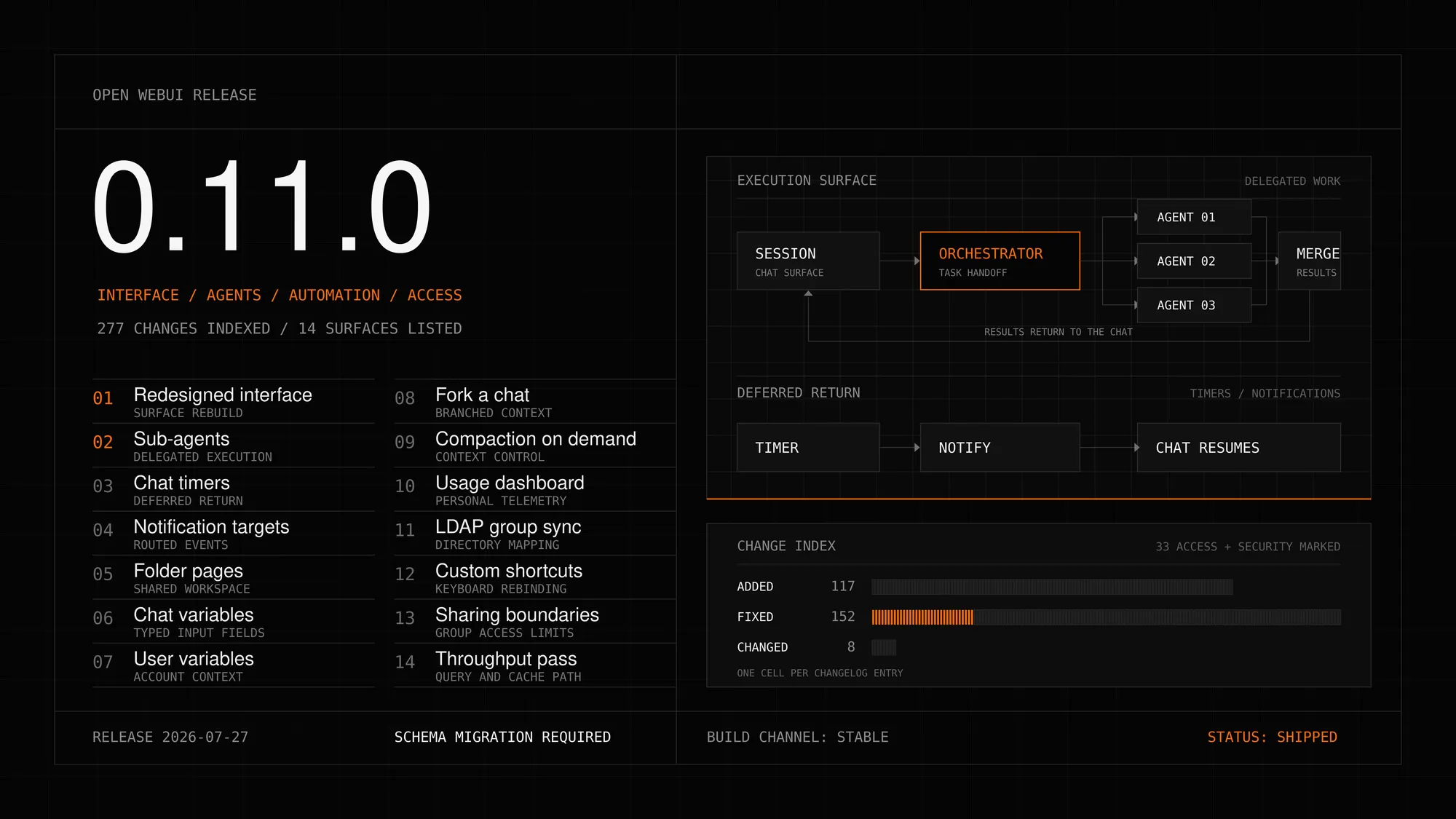Click the AGENT 02 node

pos(1194,261)
